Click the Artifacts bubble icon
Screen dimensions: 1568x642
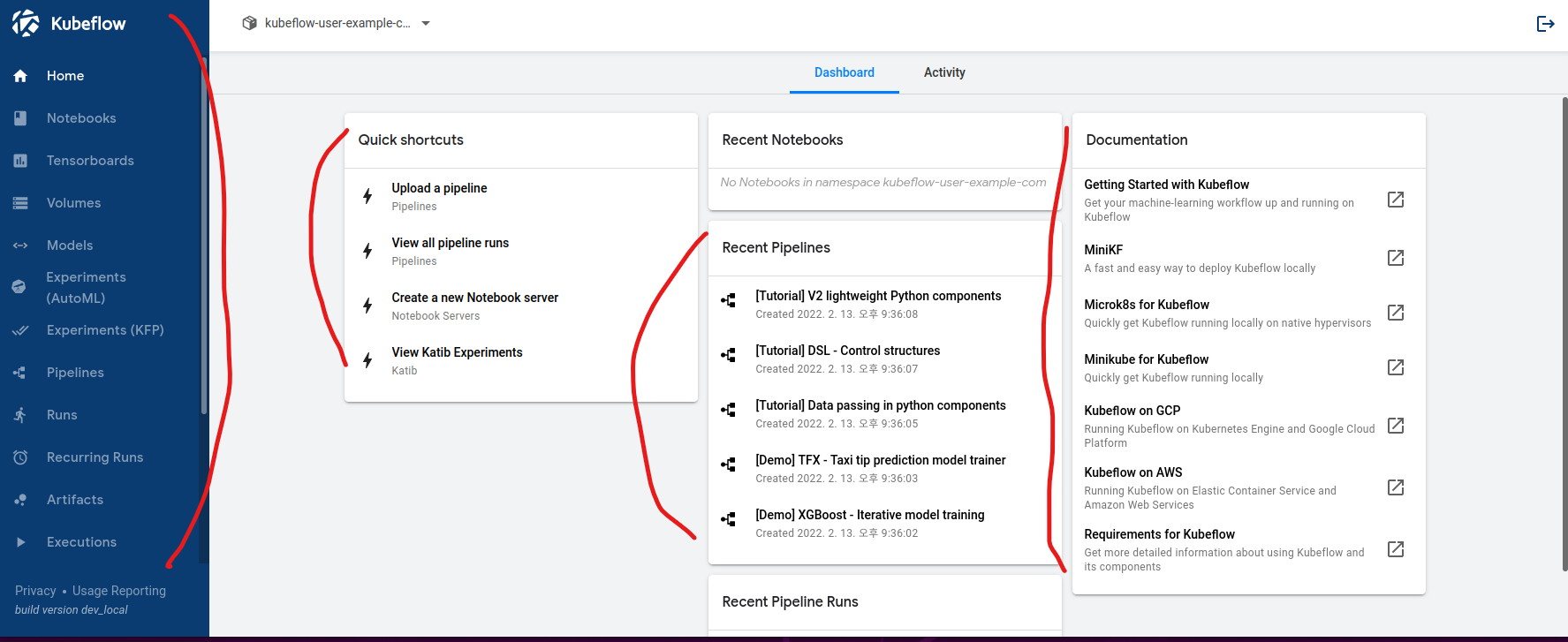click(x=20, y=500)
